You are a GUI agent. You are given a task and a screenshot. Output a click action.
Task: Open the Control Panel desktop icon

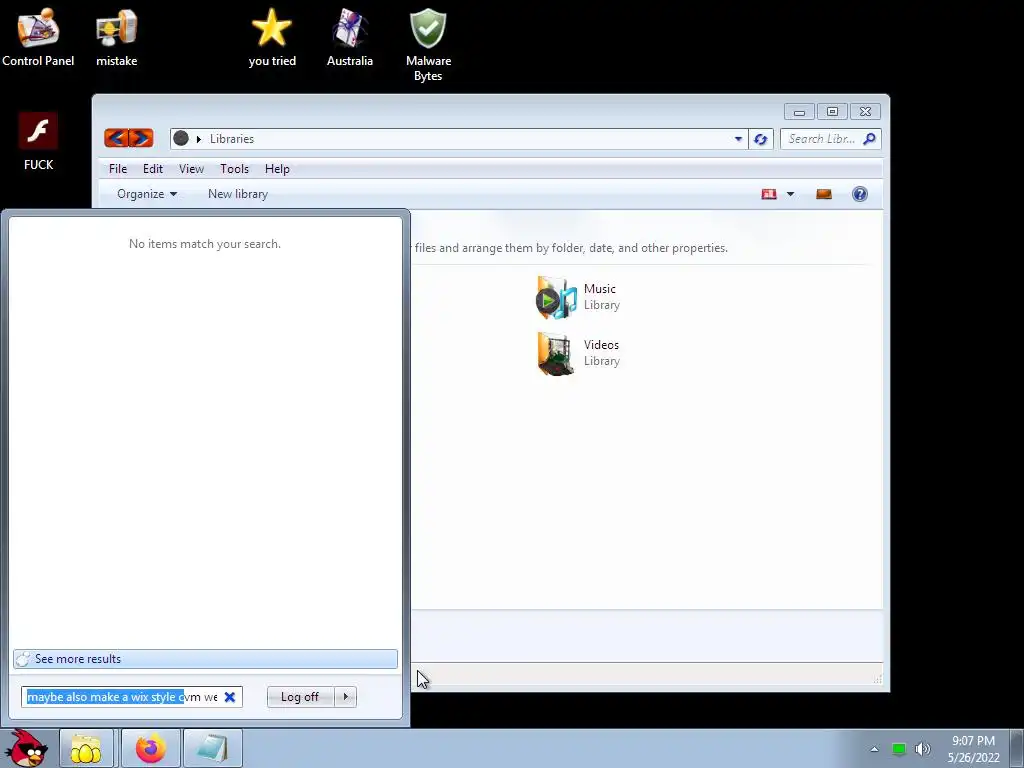tap(38, 38)
